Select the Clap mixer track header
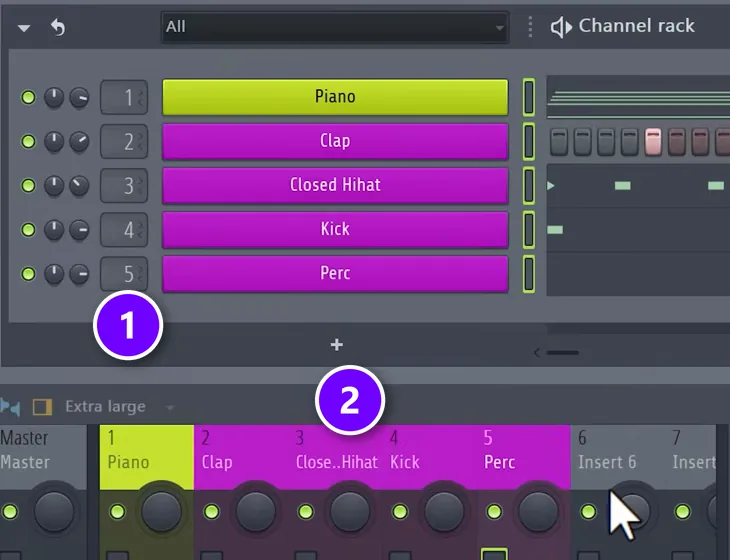 [x=241, y=457]
